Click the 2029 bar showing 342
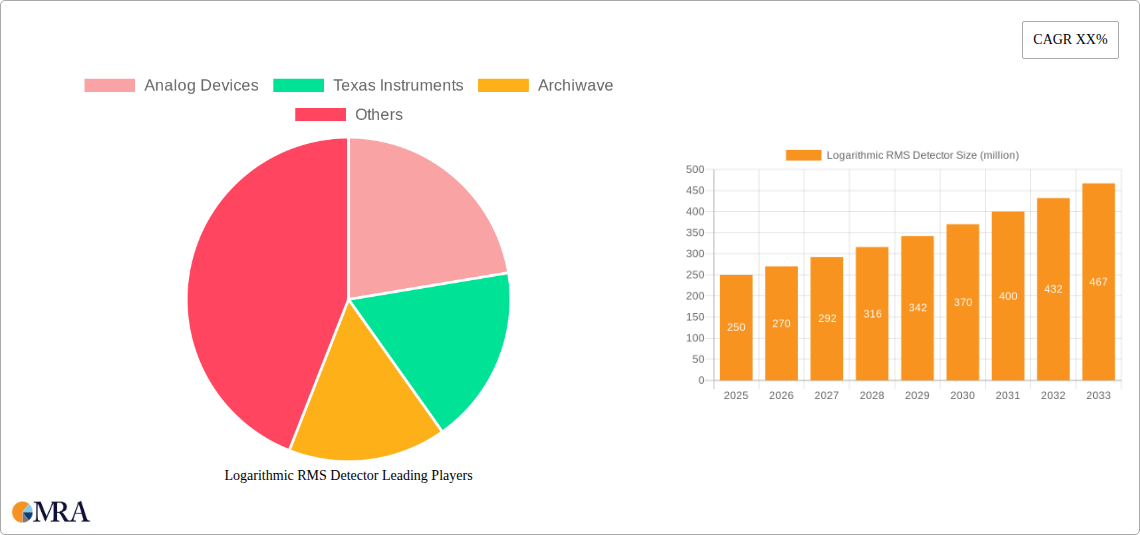The height and width of the screenshot is (535, 1140). [918, 308]
